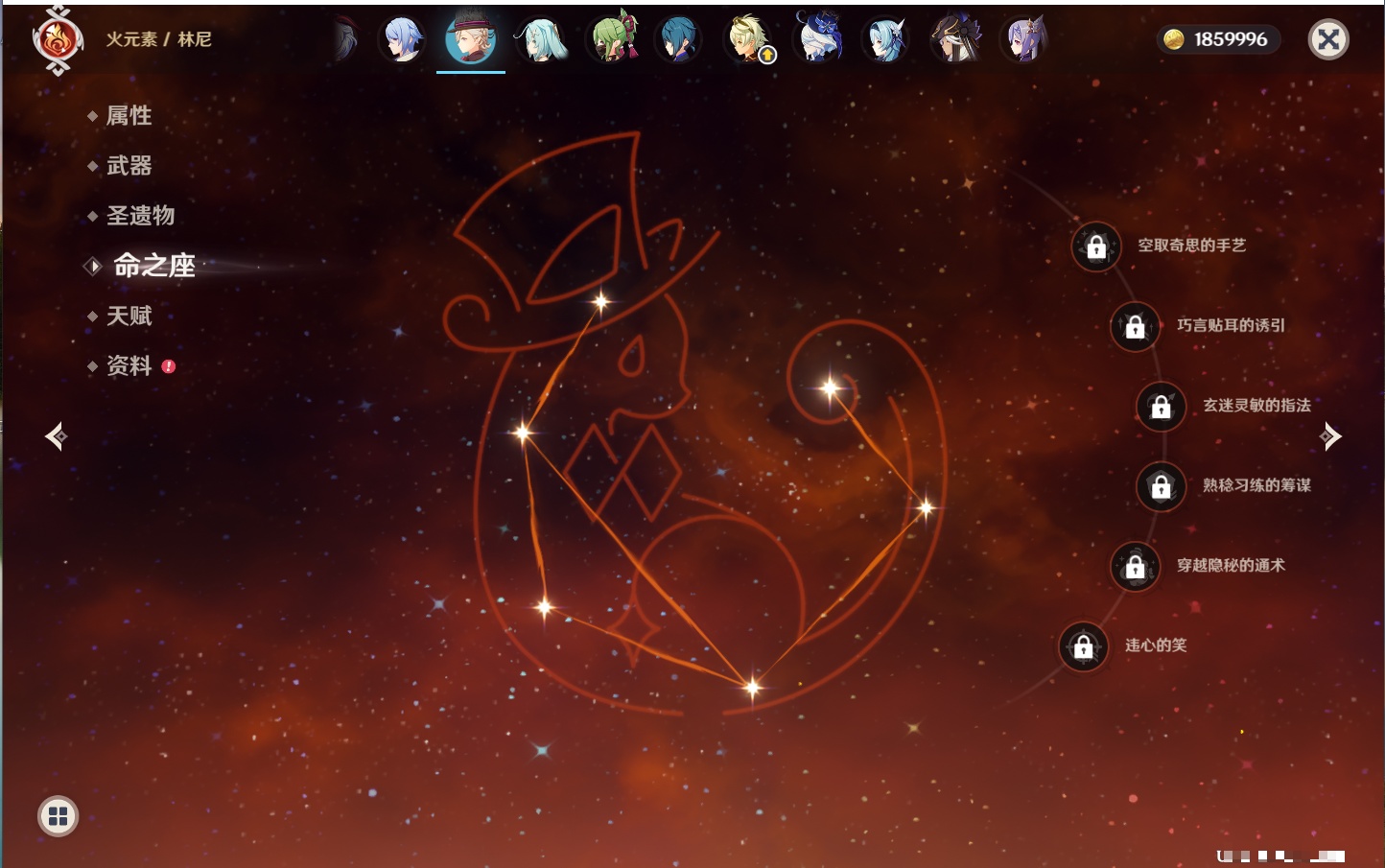
Task: Click the star on the top hat
Action: pos(601,302)
